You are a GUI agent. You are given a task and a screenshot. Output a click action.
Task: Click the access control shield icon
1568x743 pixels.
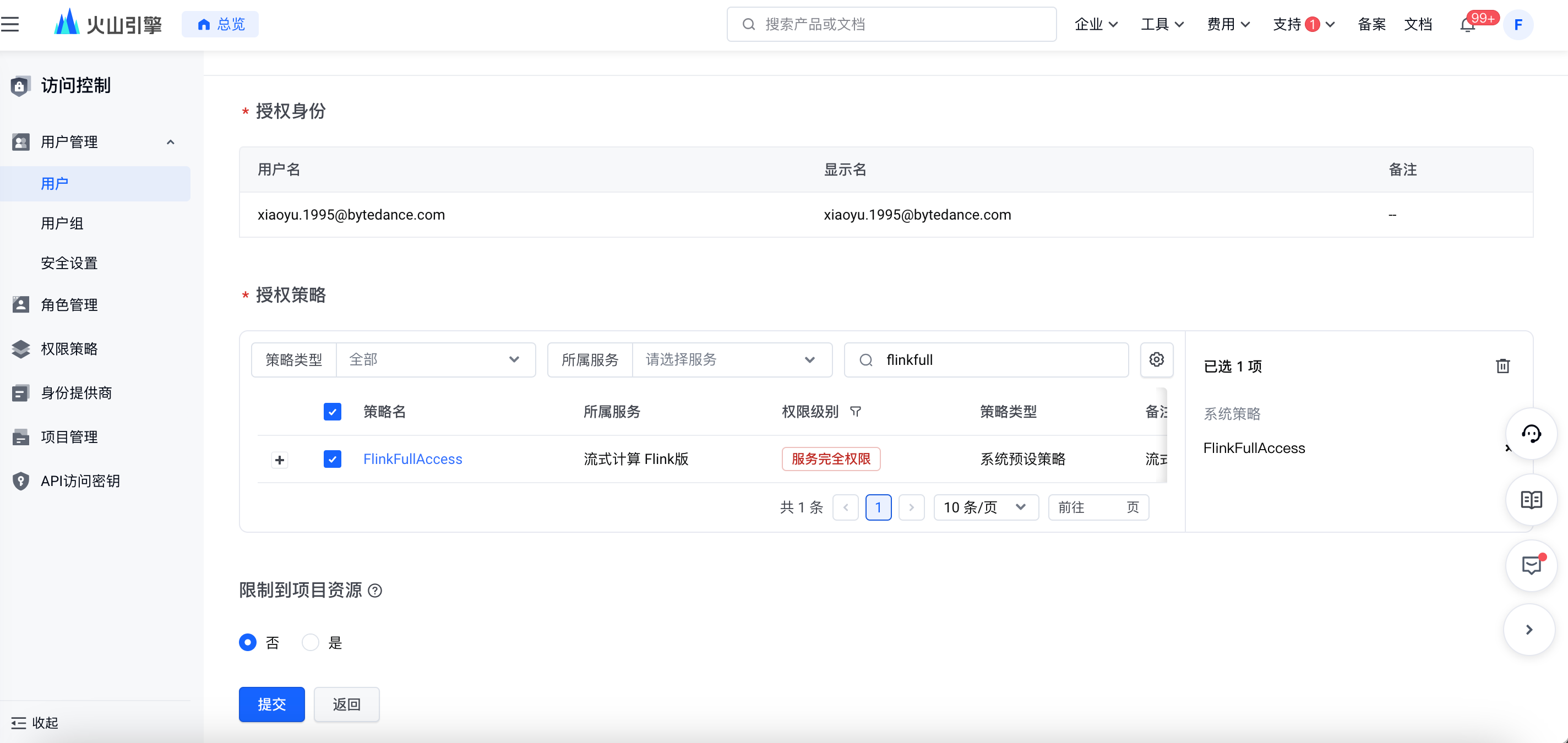tap(20, 86)
